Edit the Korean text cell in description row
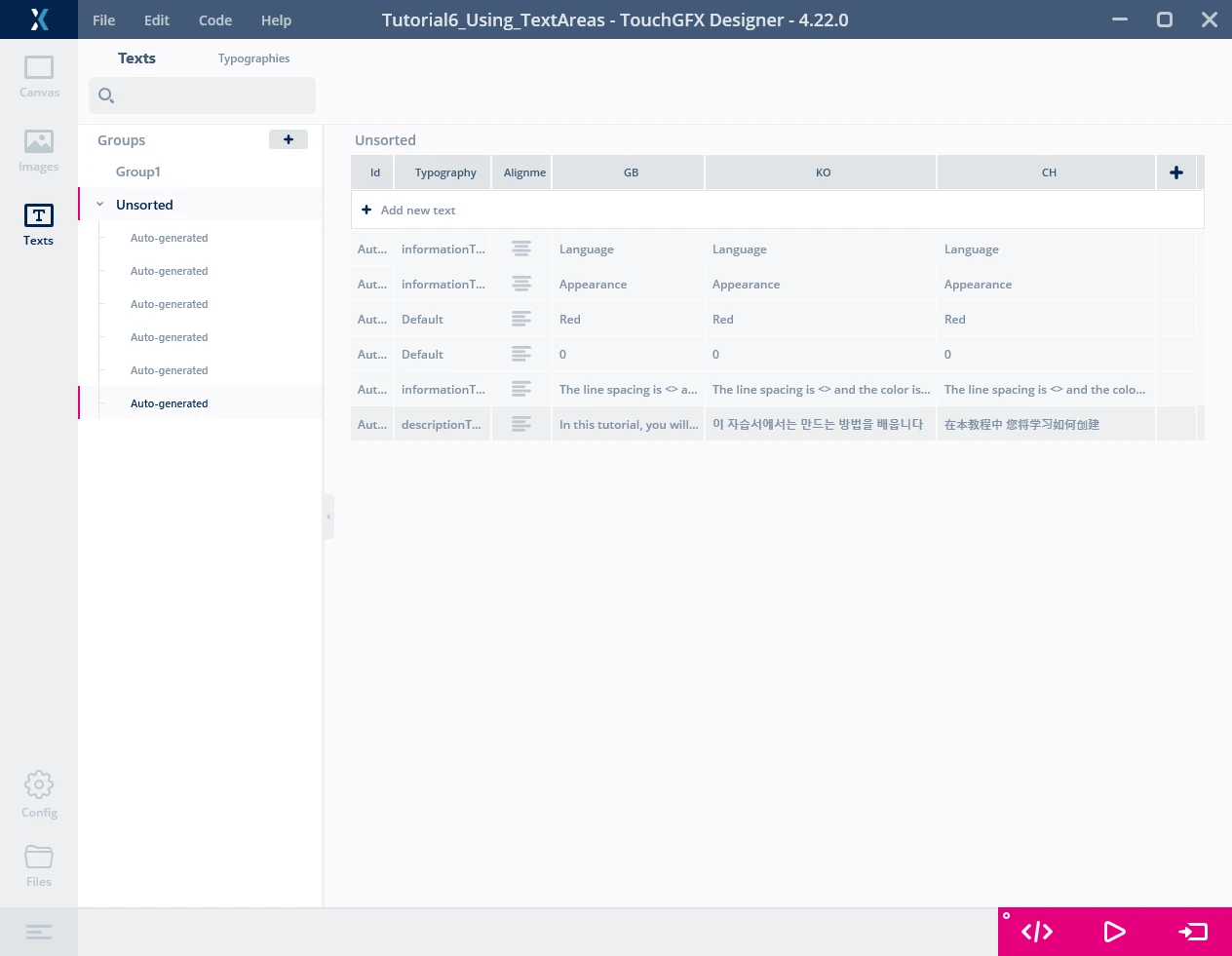Viewport: 1232px width, 956px height. [x=819, y=425]
